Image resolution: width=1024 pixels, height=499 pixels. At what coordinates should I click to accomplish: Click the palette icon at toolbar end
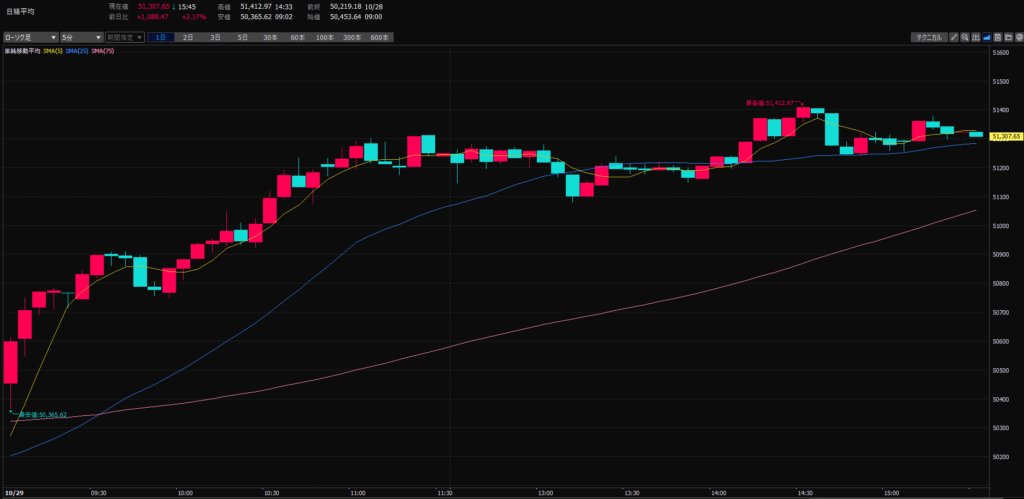point(1019,37)
